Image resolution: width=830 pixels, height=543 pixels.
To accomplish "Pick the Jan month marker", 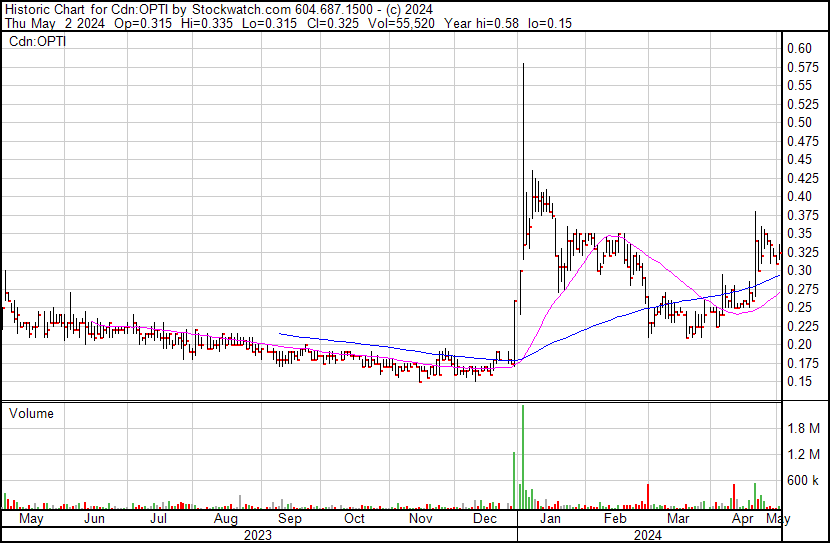I will [x=550, y=519].
